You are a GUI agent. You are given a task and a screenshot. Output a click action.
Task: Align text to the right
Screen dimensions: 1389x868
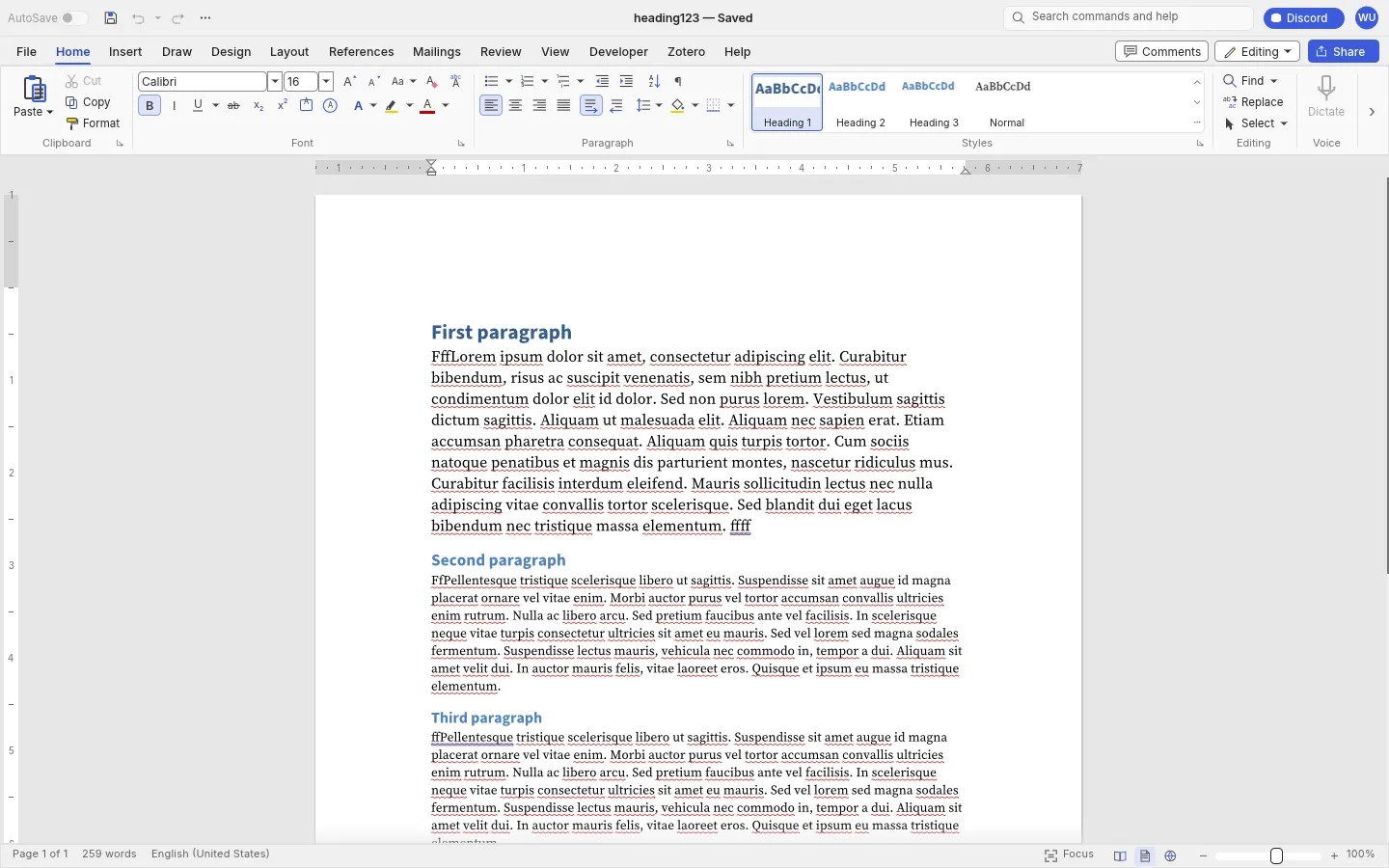click(x=539, y=106)
